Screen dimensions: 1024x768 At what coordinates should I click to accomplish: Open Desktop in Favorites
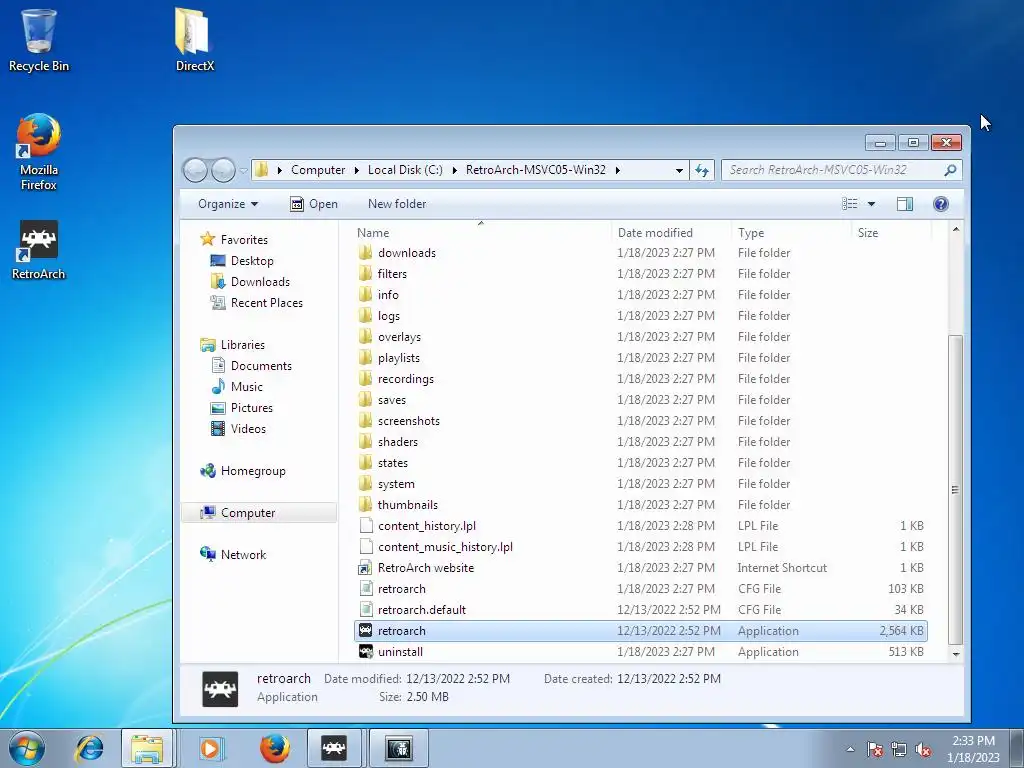[x=252, y=261]
